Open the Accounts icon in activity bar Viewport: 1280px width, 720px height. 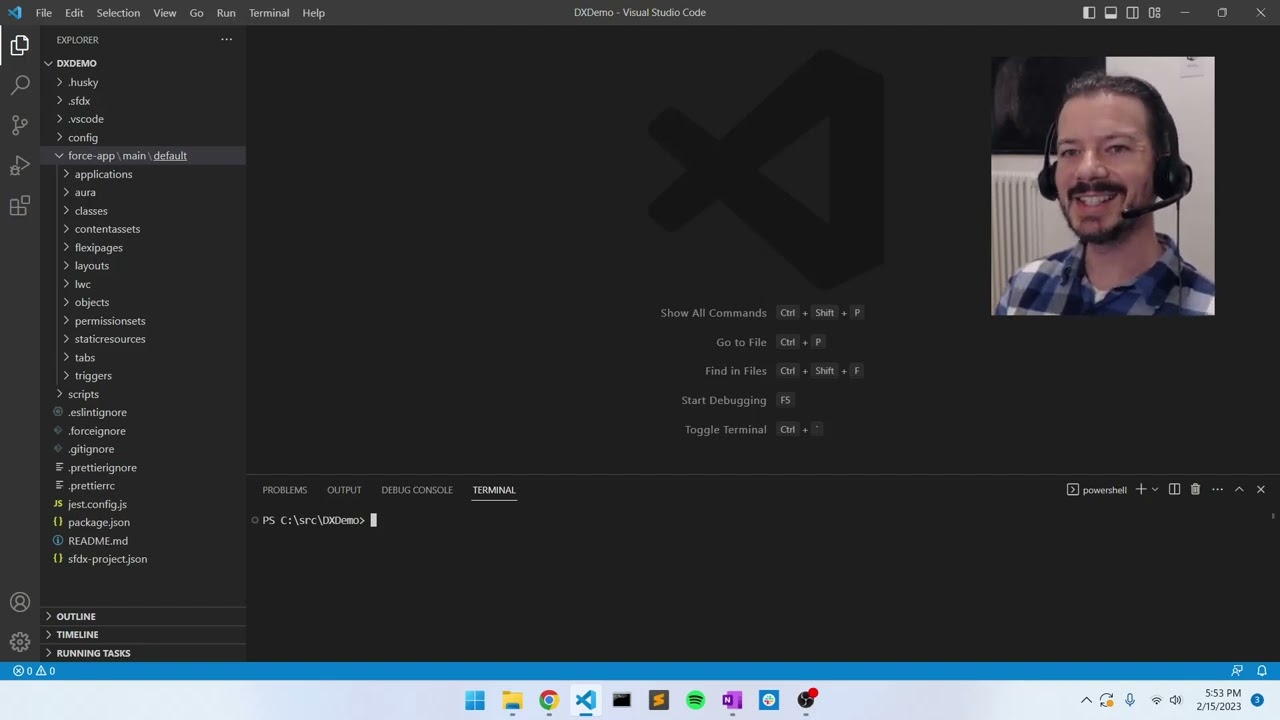[x=20, y=602]
